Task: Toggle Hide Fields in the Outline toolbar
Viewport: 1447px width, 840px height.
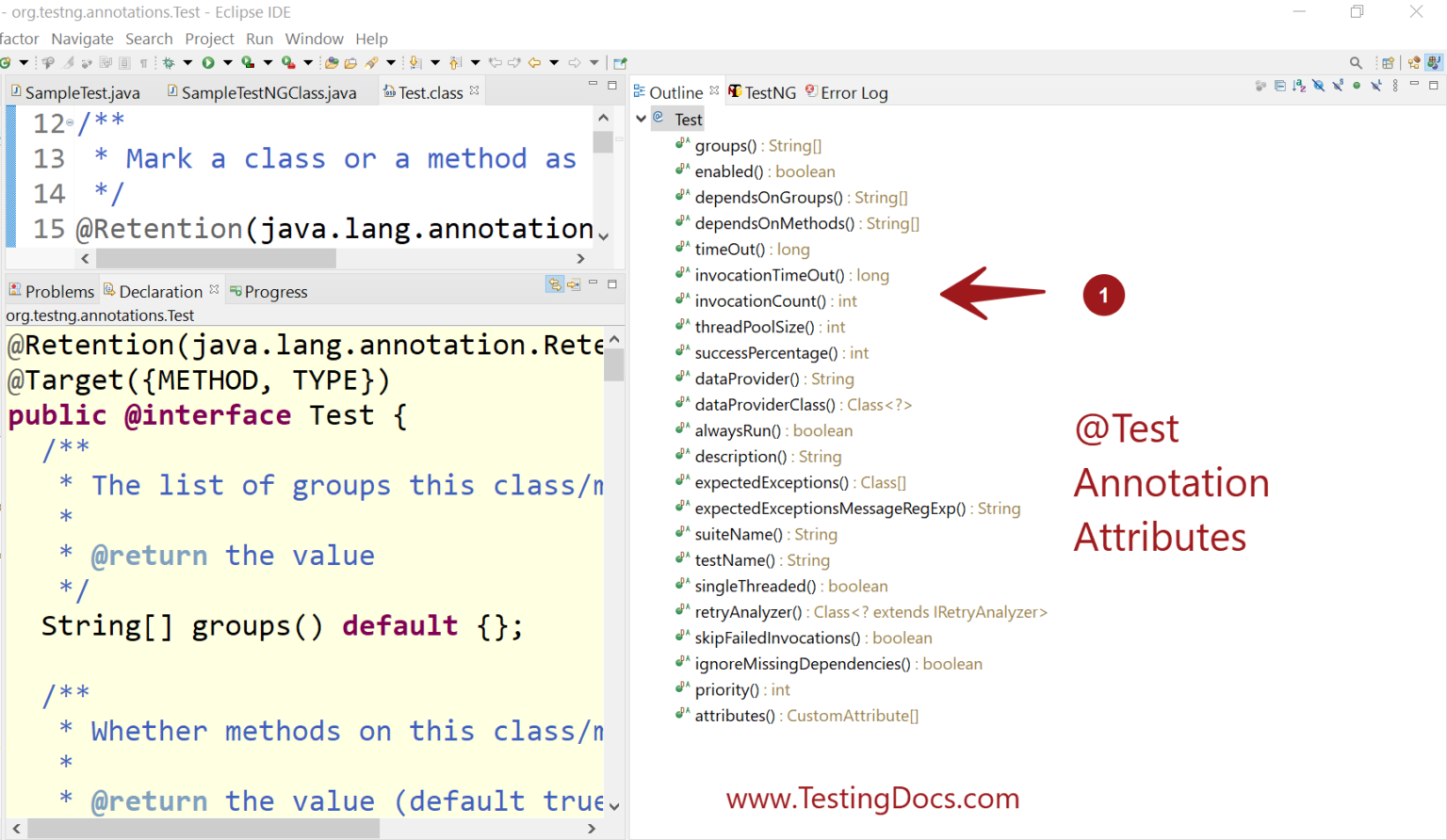Action: 1318,85
